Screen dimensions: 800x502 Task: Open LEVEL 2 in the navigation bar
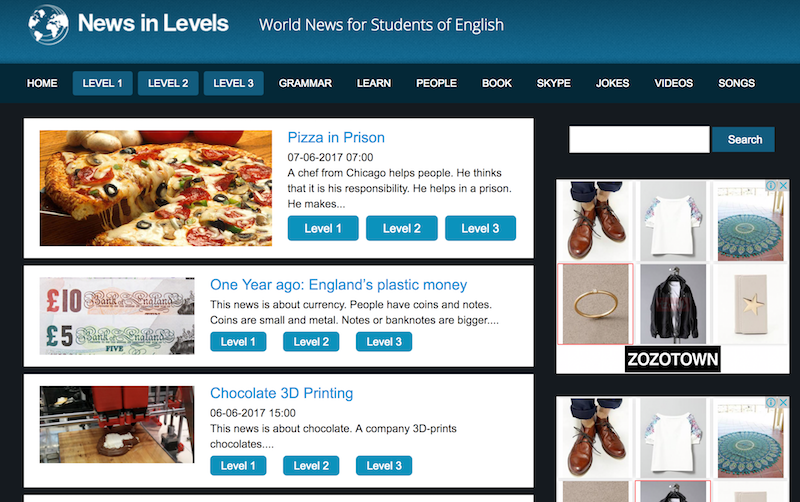(x=168, y=83)
